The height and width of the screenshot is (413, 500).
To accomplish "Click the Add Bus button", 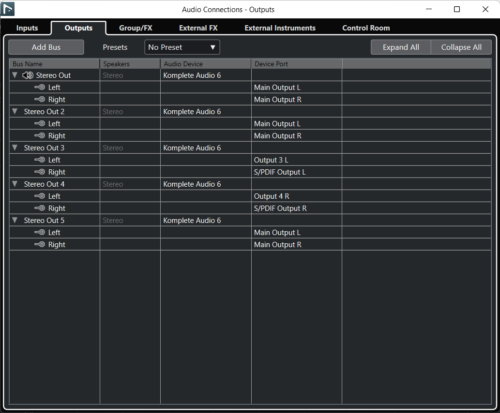I will coord(46,47).
